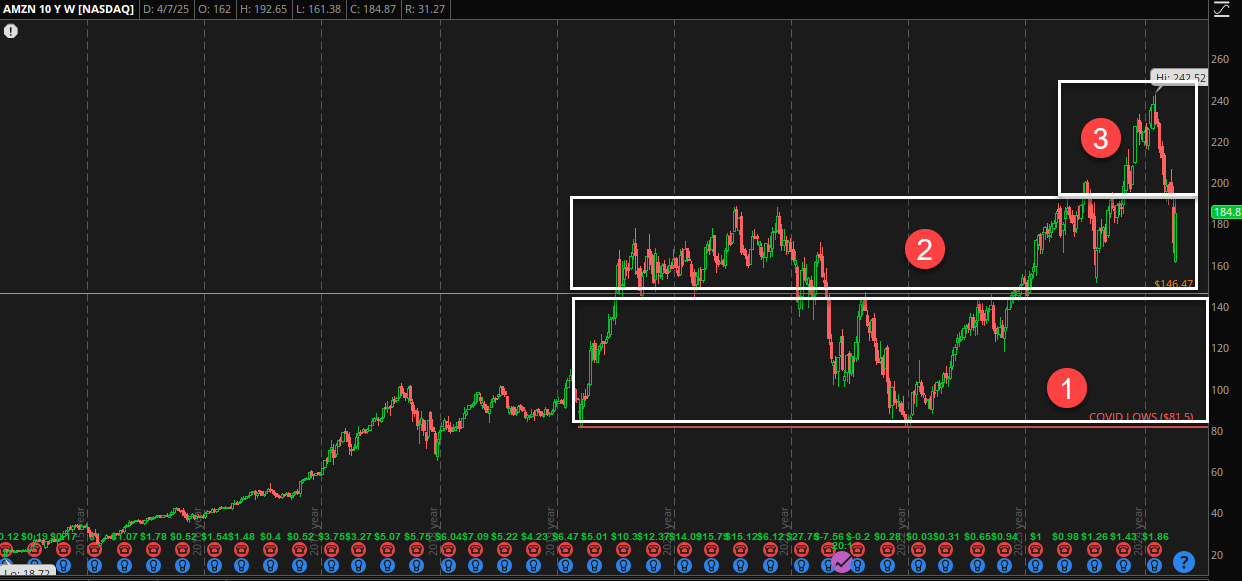Select the $12.37 earnings value

[651, 537]
